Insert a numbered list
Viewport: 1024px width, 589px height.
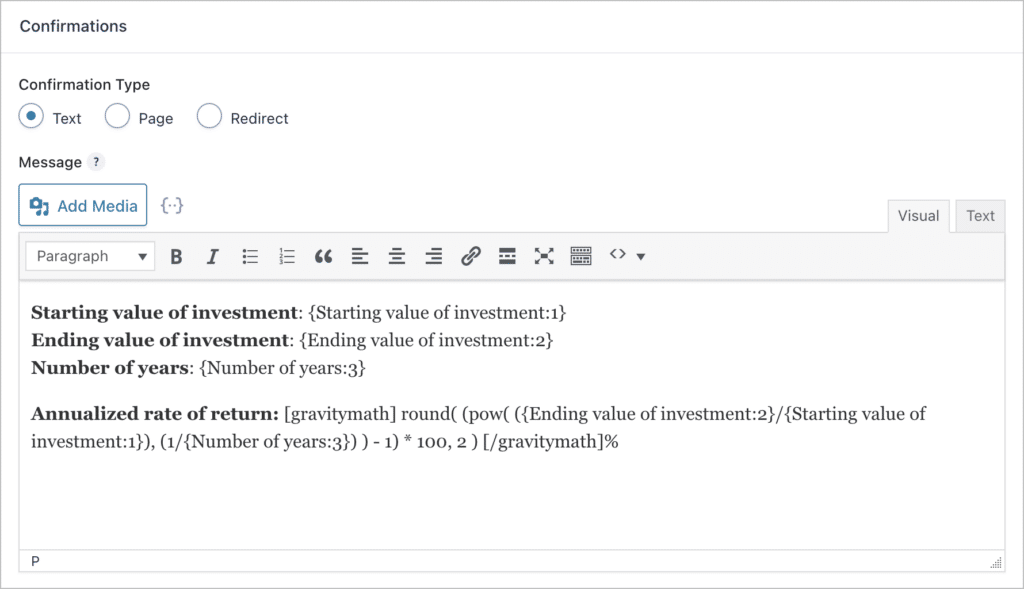tap(287, 257)
